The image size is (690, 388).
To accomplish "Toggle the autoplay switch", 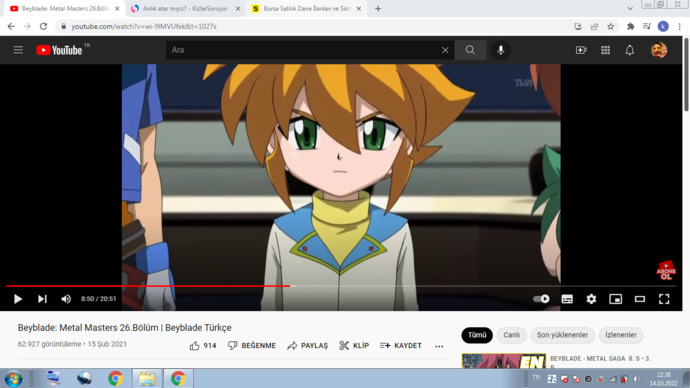I will pos(541,299).
